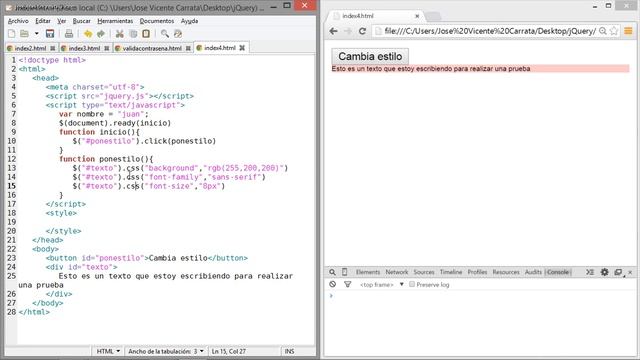Image resolution: width=640 pixels, height=360 pixels.
Task: Open top frame context dropdown
Action: 381,284
